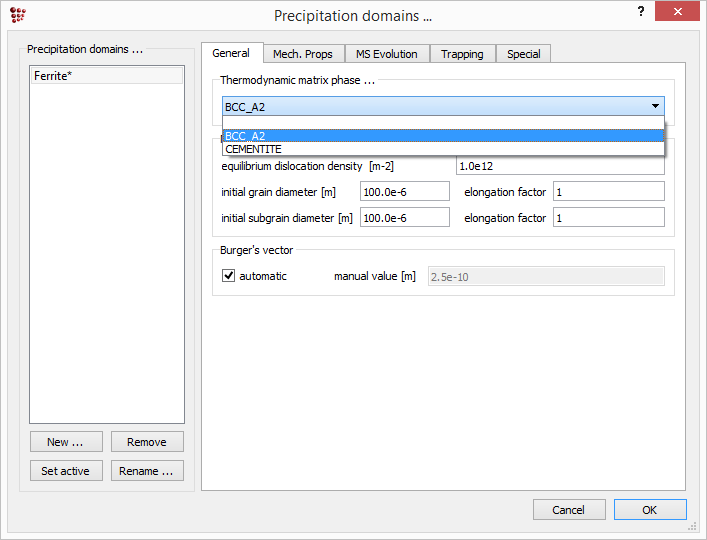
Task: Click the Remove button
Action: 147,442
